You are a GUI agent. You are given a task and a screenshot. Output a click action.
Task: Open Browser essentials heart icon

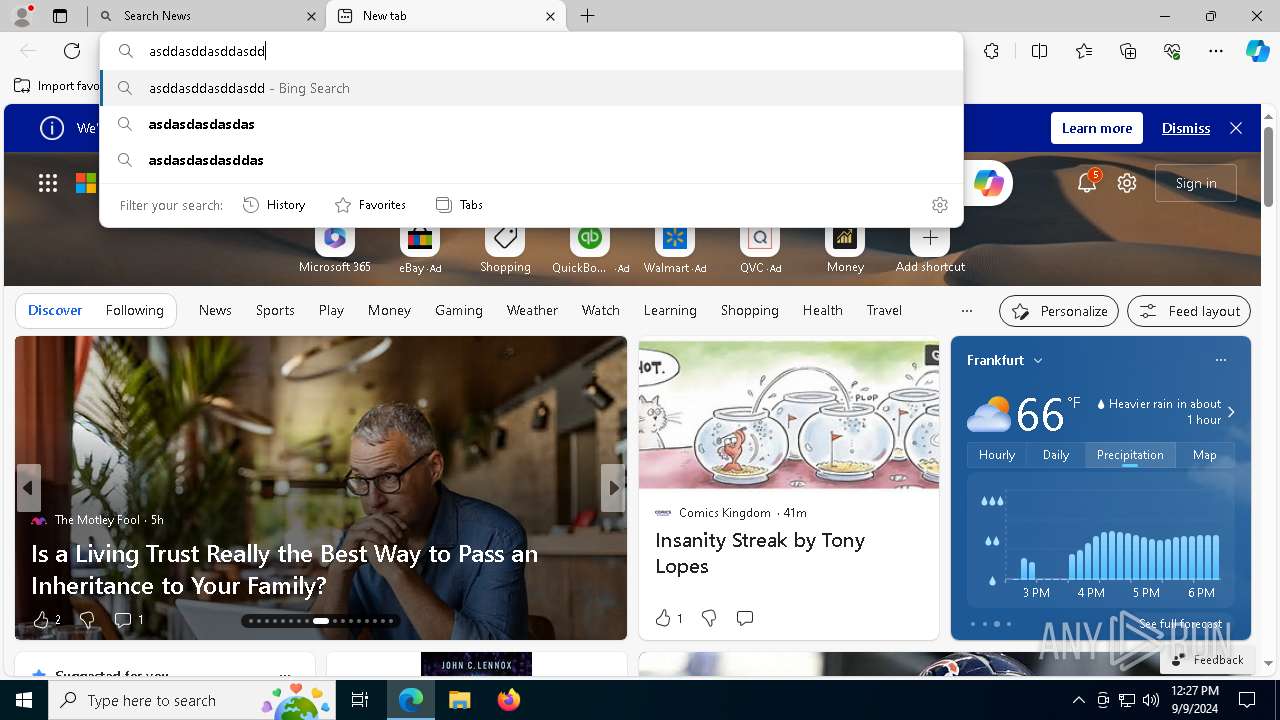tap(1172, 51)
